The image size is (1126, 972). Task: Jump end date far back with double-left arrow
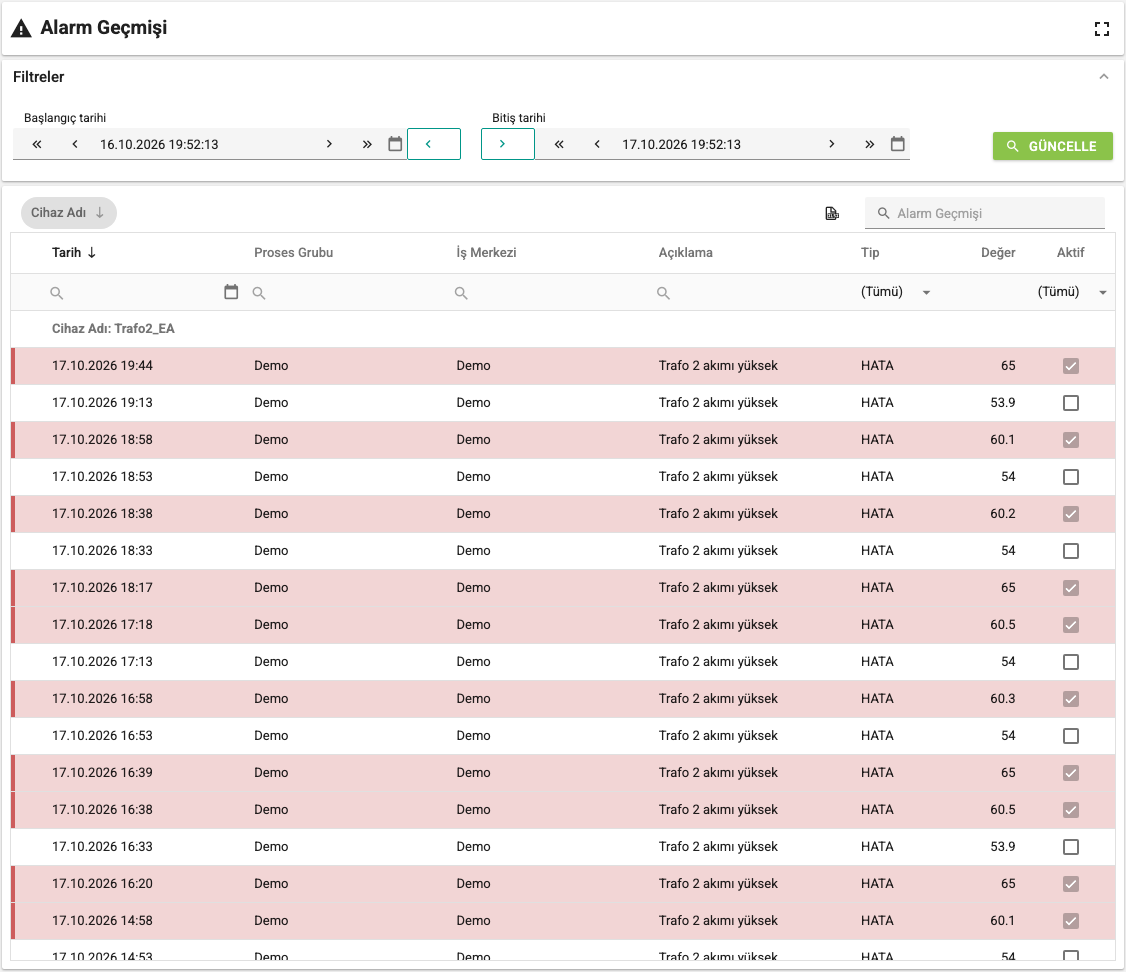[559, 144]
